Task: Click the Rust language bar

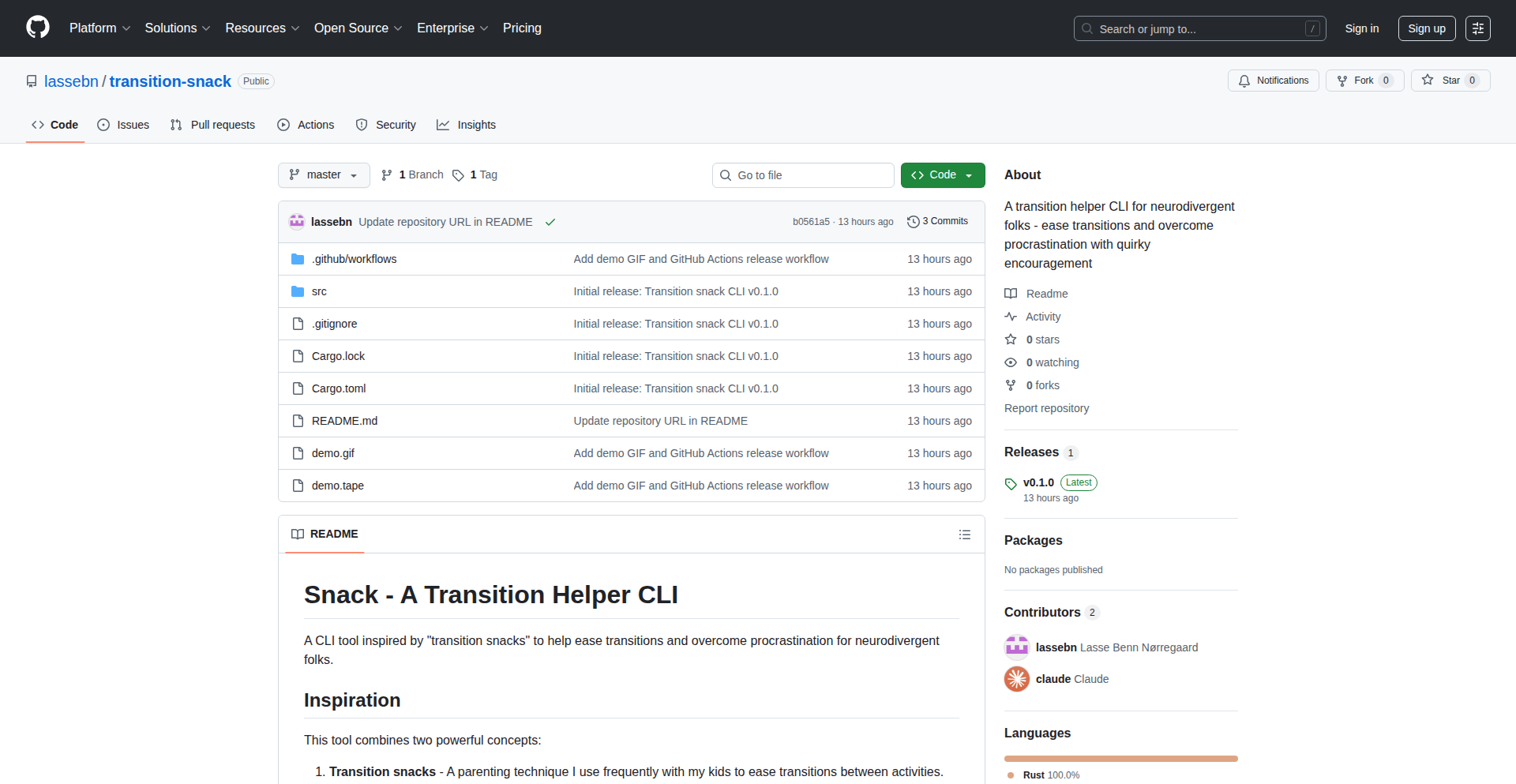Action: click(1121, 759)
